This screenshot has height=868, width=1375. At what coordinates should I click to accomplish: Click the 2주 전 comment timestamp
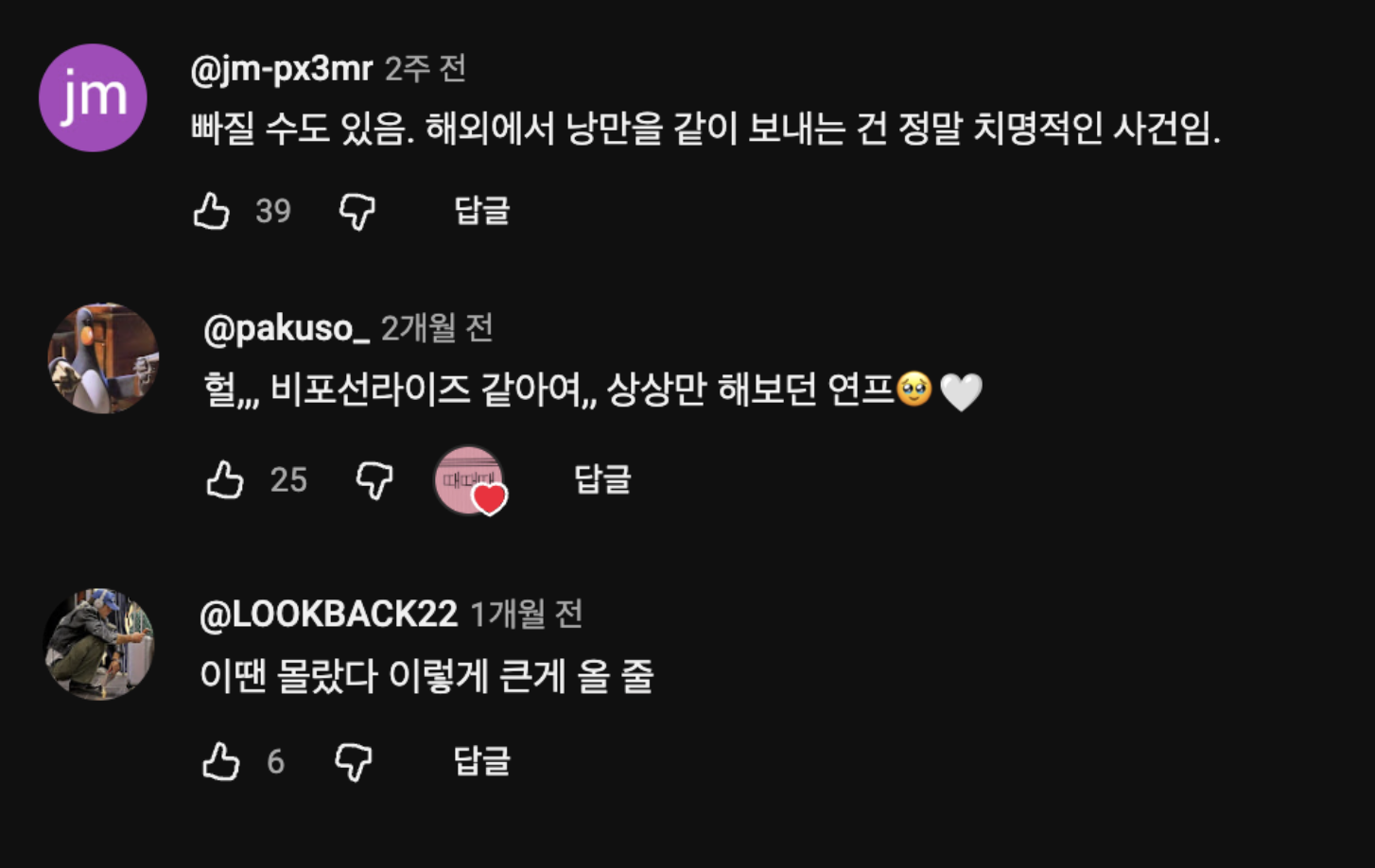pyautogui.click(x=426, y=69)
